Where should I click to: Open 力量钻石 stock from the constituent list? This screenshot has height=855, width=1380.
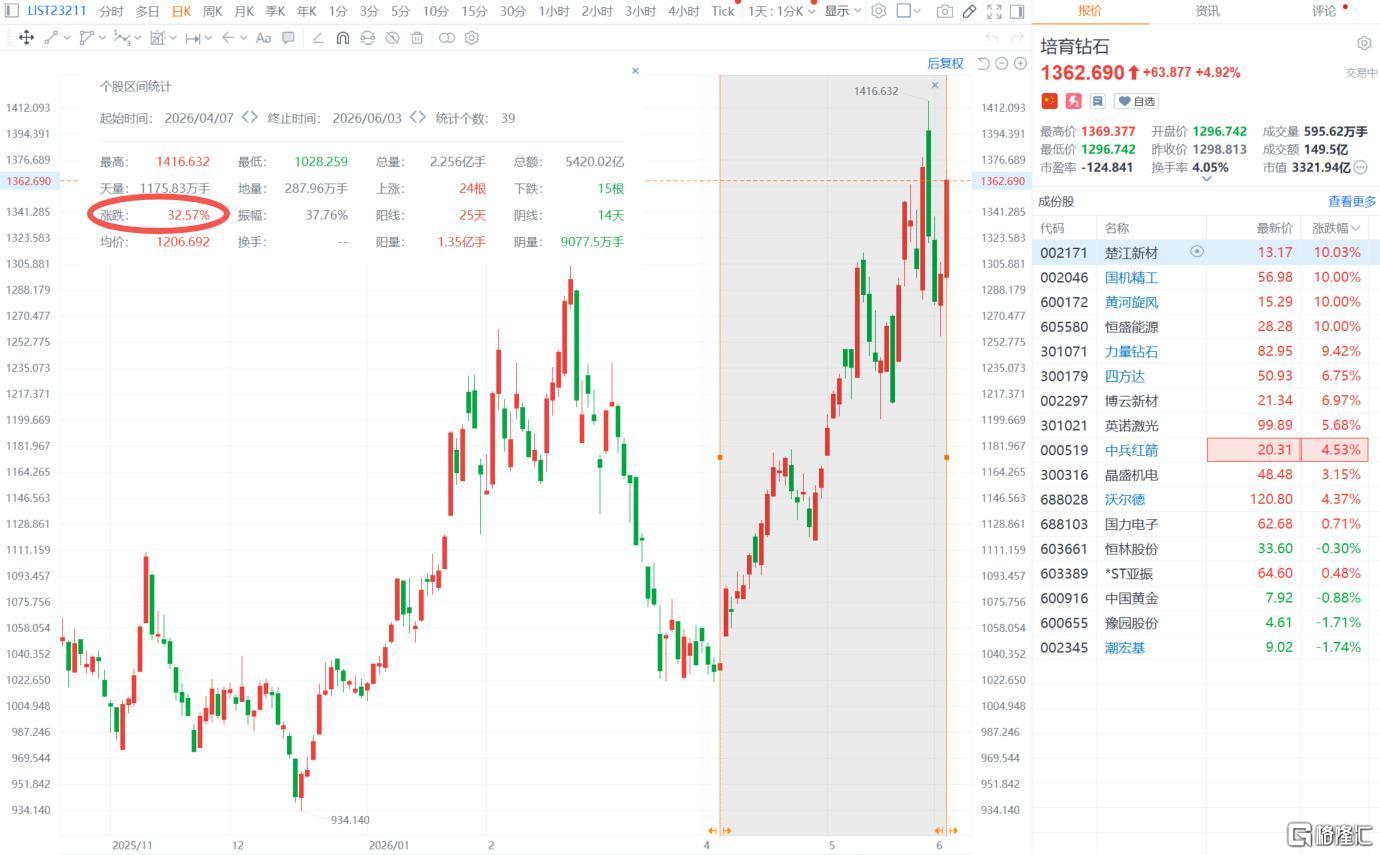(1131, 351)
